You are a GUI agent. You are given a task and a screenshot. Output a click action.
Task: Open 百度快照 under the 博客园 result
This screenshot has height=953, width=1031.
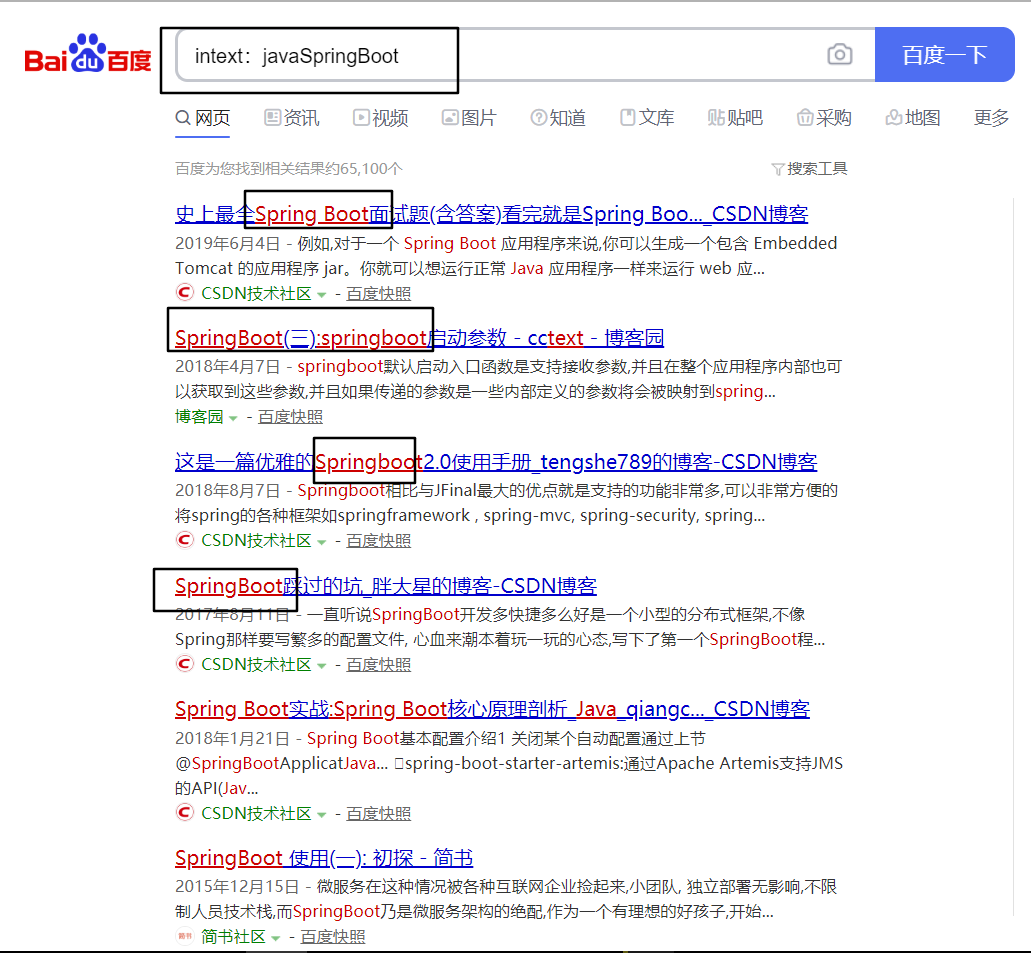[290, 417]
